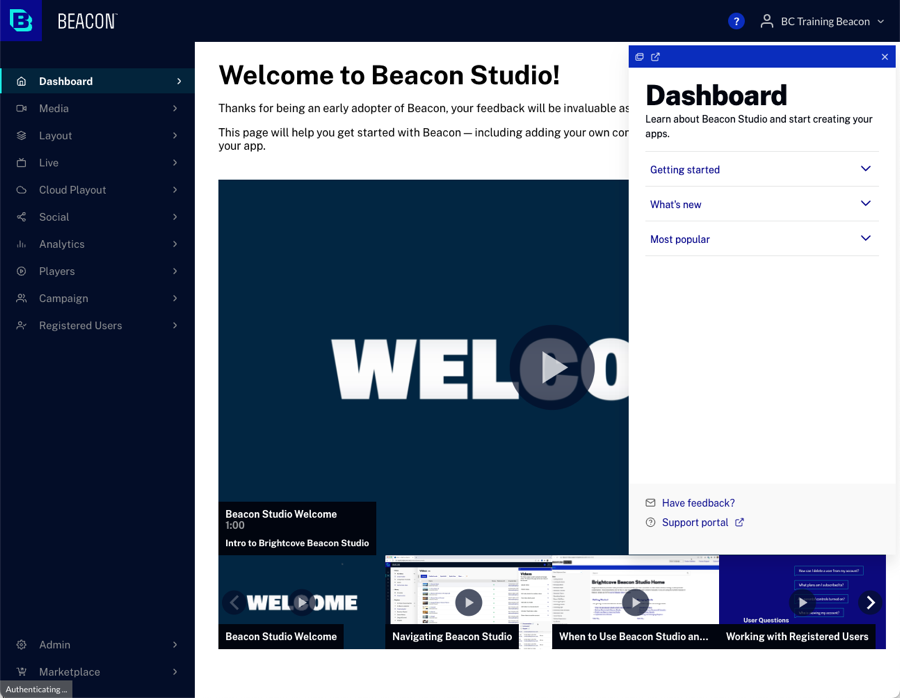Expand Marketplace submenu chevron
This screenshot has width=900, height=698.
pyautogui.click(x=175, y=672)
